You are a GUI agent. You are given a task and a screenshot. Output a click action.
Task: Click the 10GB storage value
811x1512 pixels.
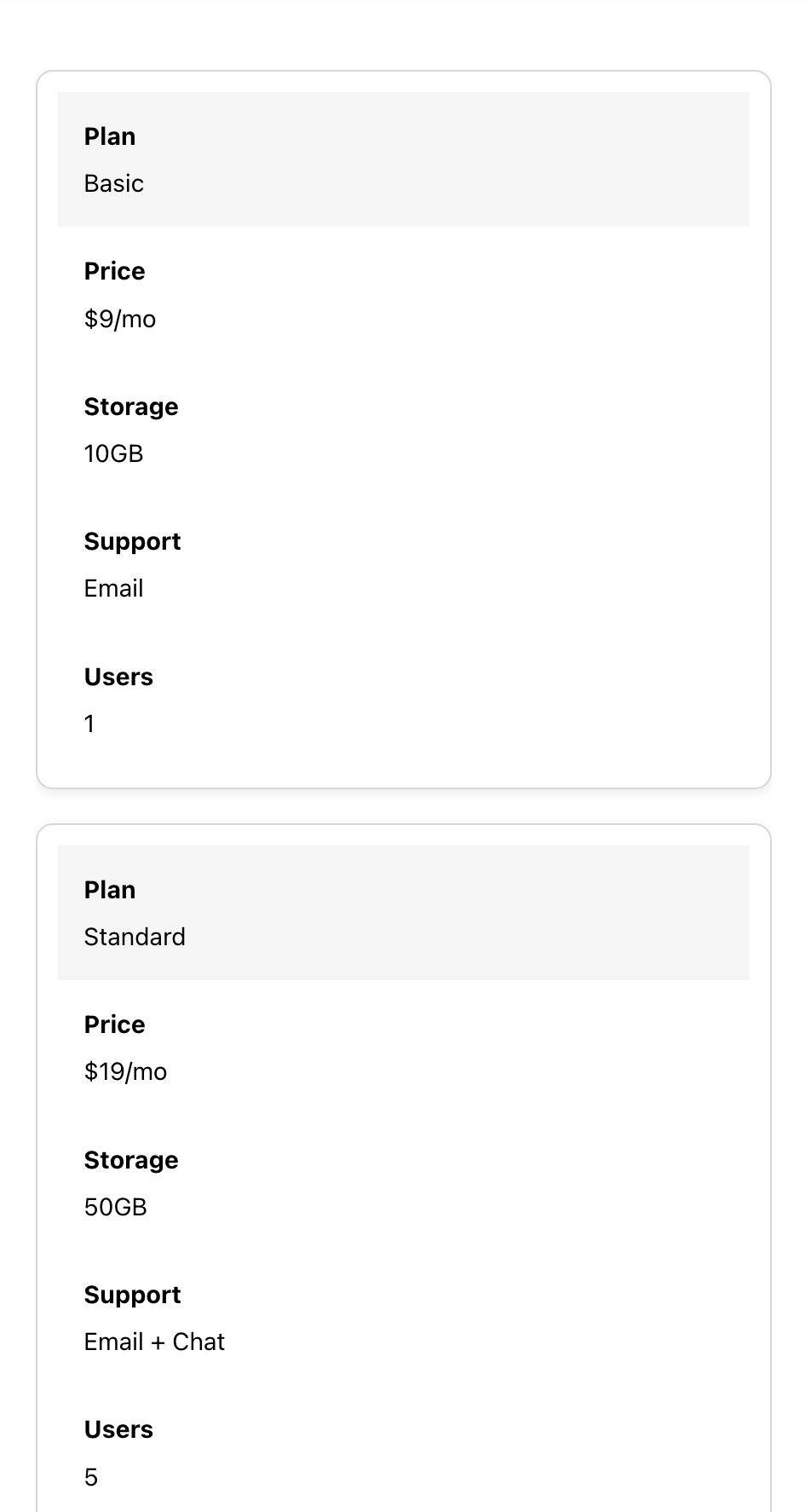click(113, 453)
